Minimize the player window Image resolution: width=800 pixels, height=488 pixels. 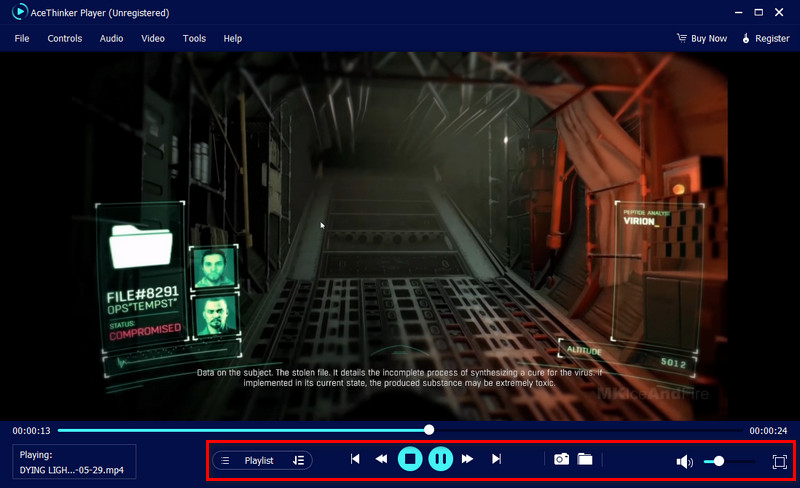pyautogui.click(x=738, y=12)
